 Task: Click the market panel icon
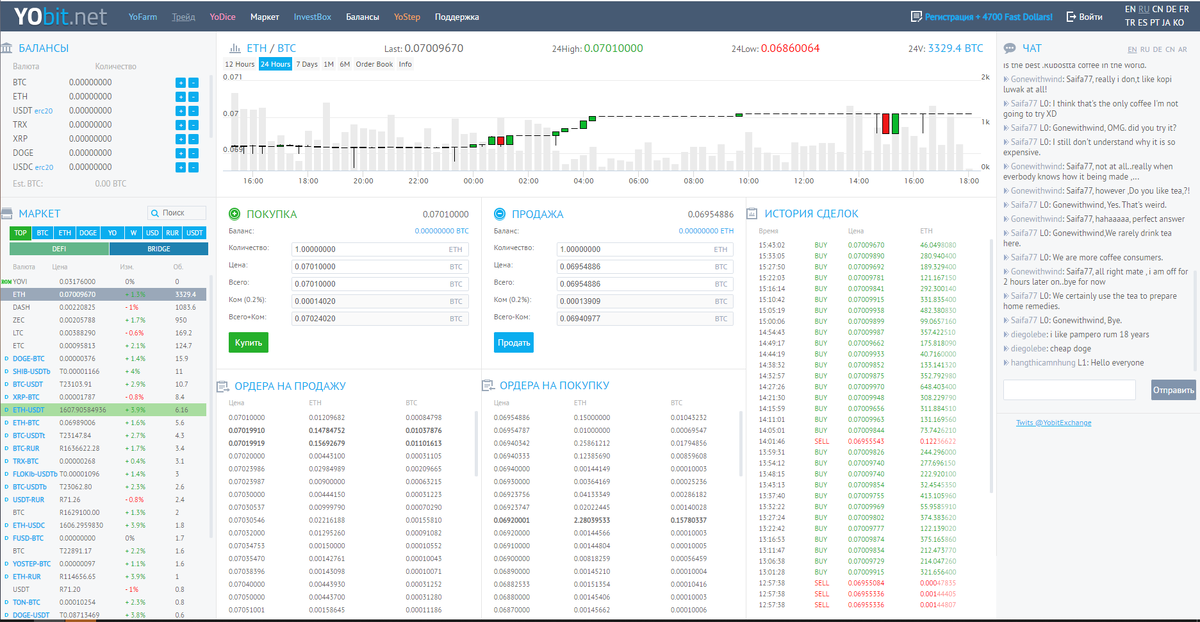tap(7, 213)
